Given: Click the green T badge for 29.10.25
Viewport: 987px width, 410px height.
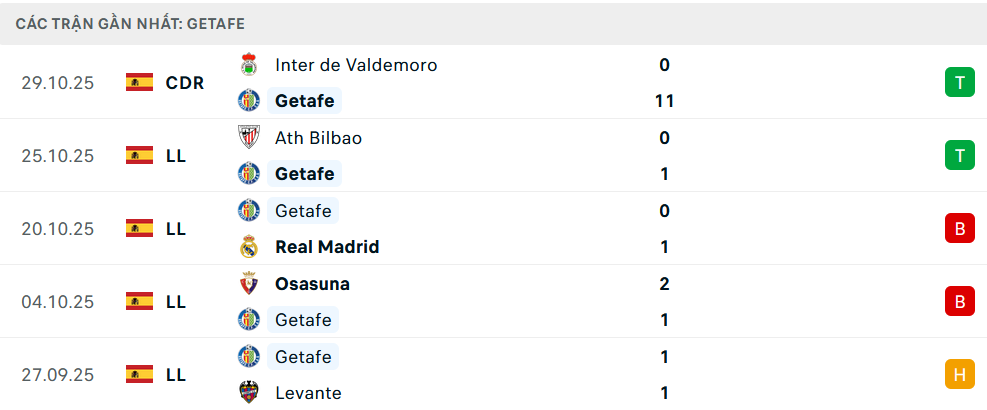Looking at the screenshot, I should pyautogui.click(x=959, y=83).
